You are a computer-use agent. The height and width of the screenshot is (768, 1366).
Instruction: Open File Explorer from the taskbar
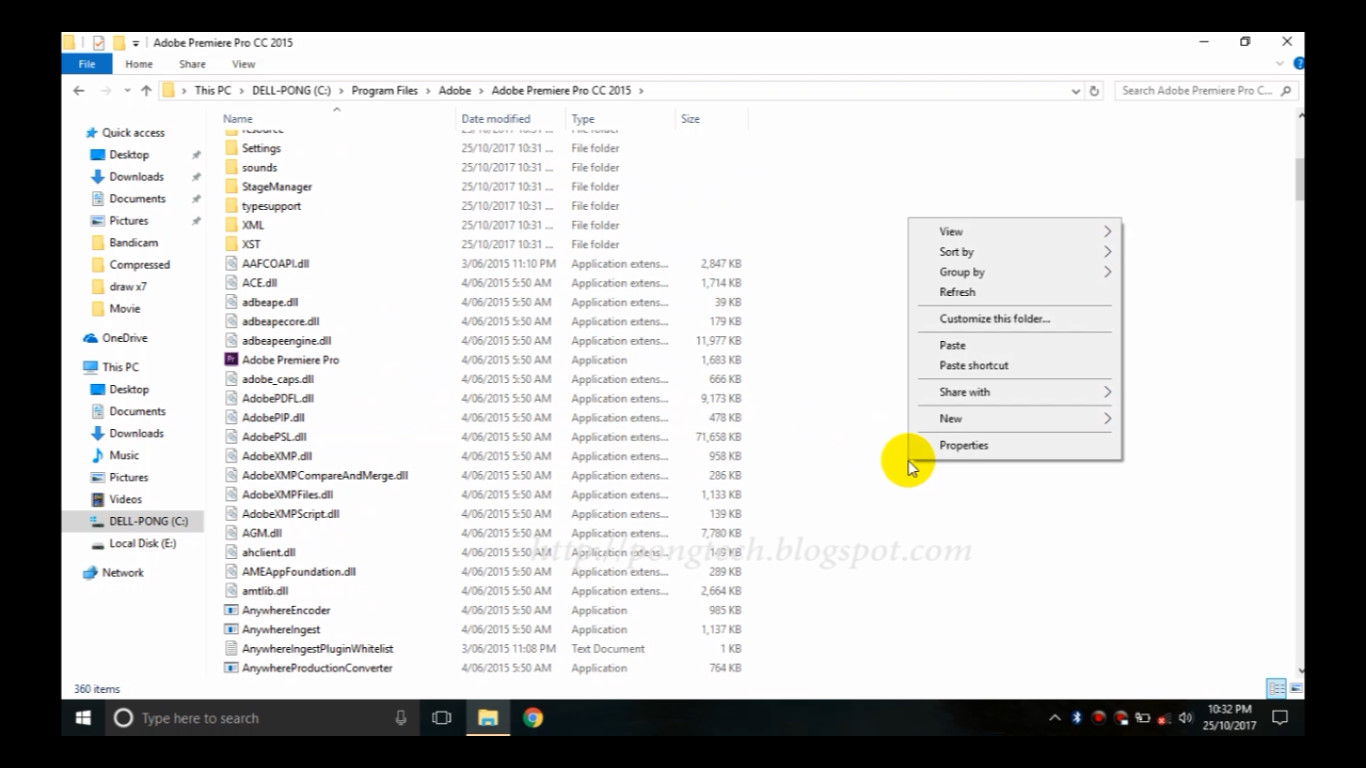[x=488, y=718]
